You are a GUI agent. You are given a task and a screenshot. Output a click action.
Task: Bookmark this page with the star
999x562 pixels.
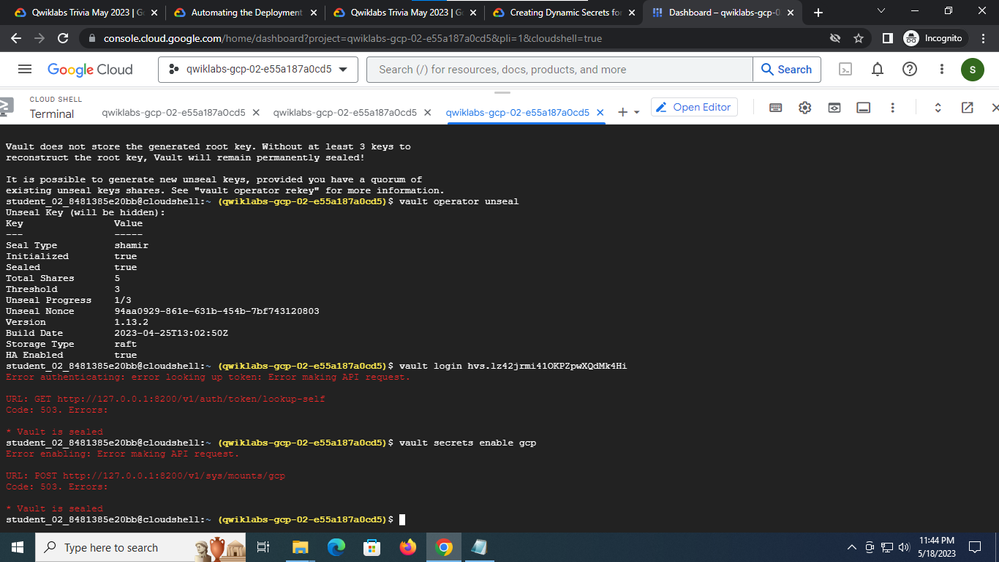tap(858, 38)
